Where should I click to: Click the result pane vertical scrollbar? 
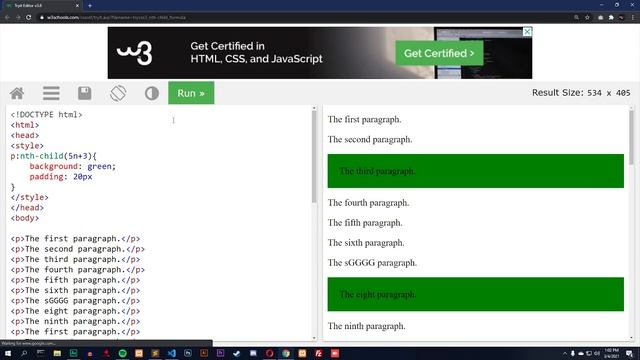pyautogui.click(x=631, y=137)
